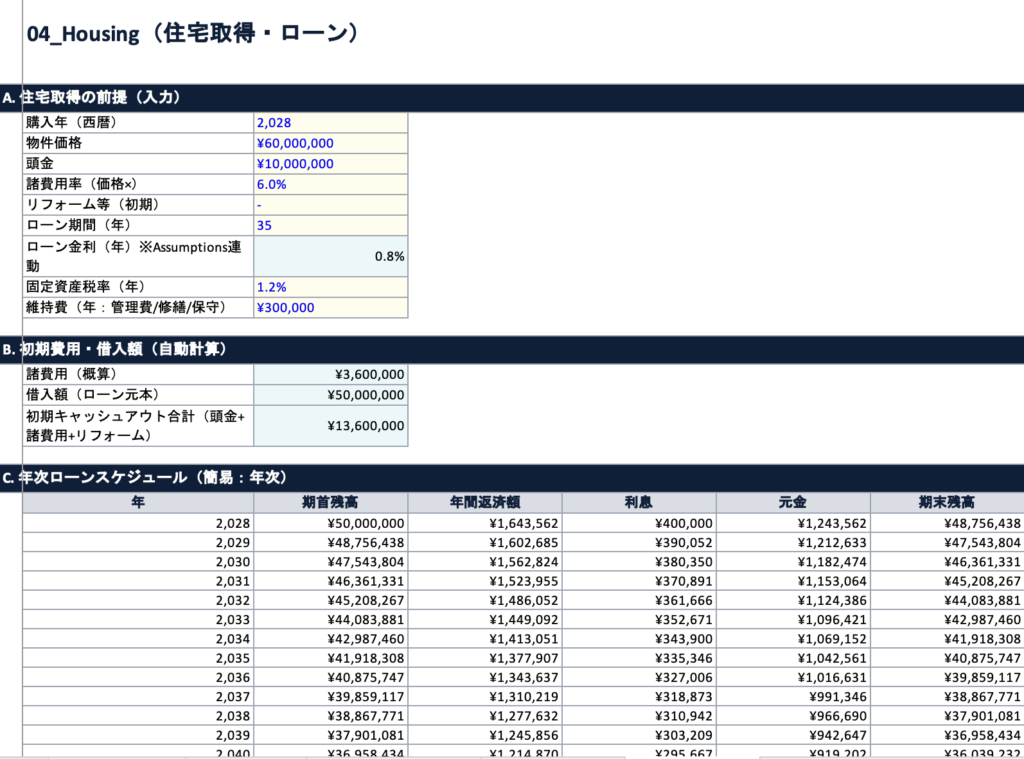Select the 年次ローンスケジュール section header
Screen dimensions: 1024x759
point(150,478)
